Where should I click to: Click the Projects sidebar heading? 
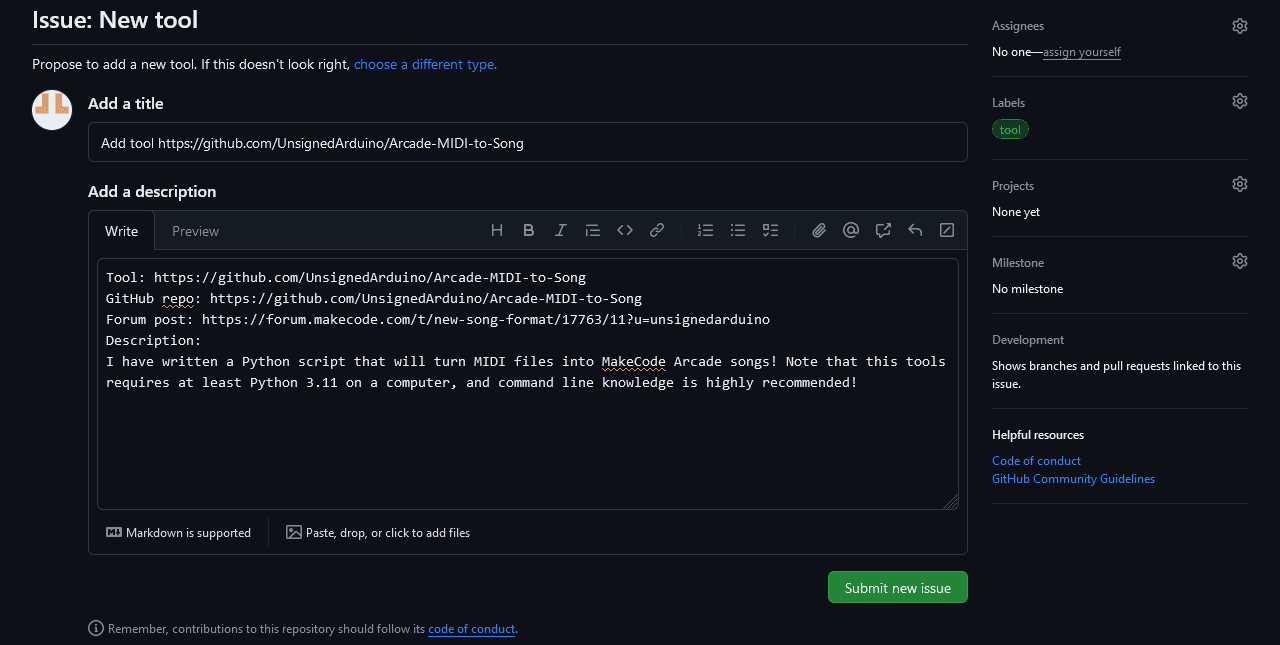1013,186
